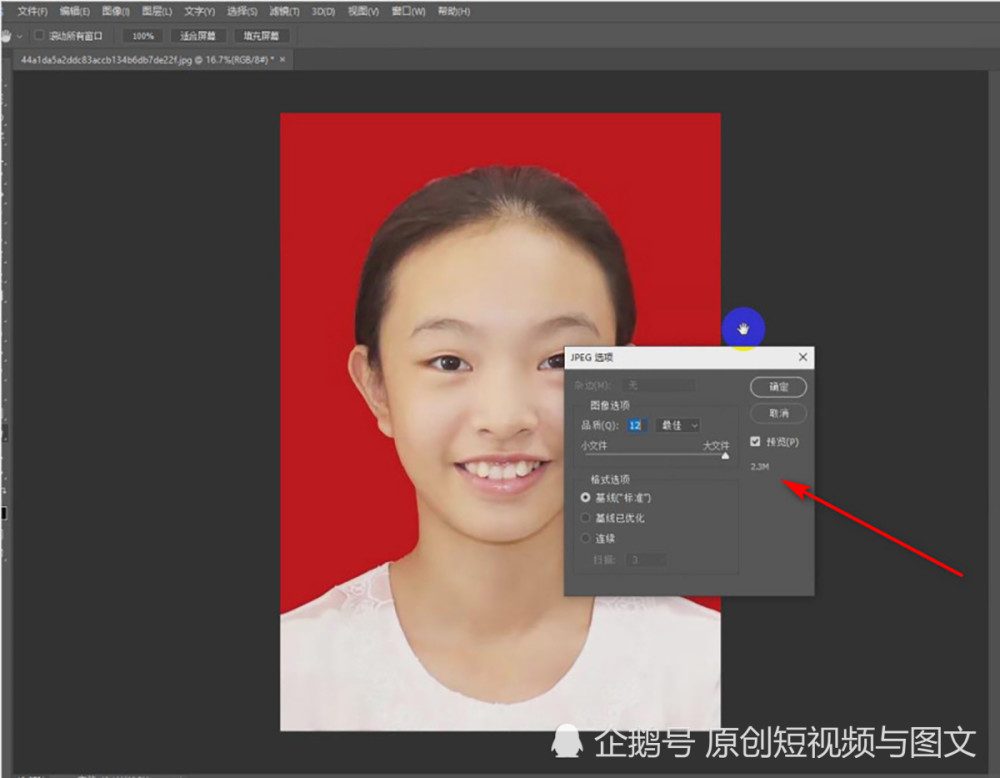Viewport: 1000px width, 778px height.
Task: Click the 适合屏幕 button
Action: coord(198,36)
